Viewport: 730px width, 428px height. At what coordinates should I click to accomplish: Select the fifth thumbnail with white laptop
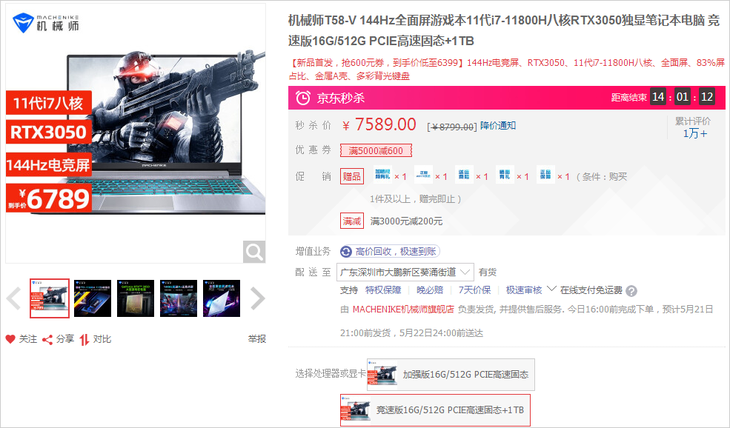pyautogui.click(x=222, y=299)
